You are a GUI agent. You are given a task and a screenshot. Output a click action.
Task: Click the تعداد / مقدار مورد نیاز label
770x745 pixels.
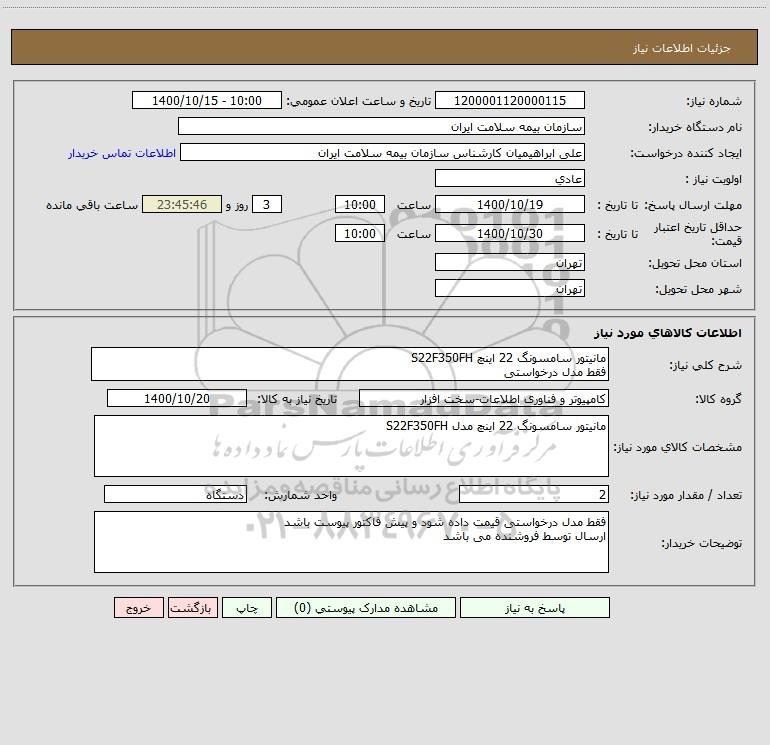click(686, 496)
